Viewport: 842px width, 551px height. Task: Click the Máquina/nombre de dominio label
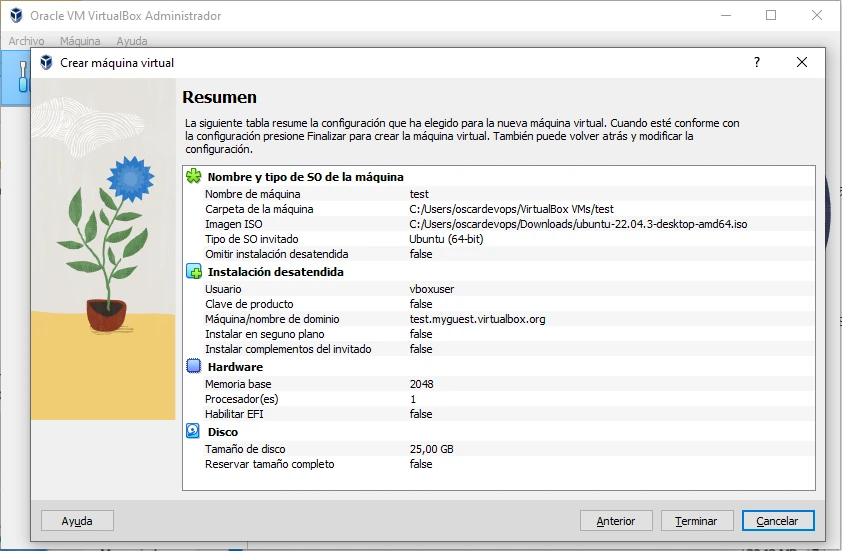[272, 319]
